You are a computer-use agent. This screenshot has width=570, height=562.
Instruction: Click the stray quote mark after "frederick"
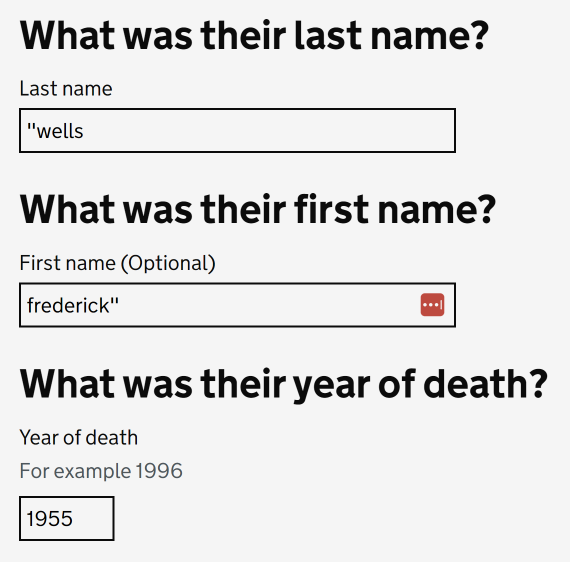pos(115,301)
